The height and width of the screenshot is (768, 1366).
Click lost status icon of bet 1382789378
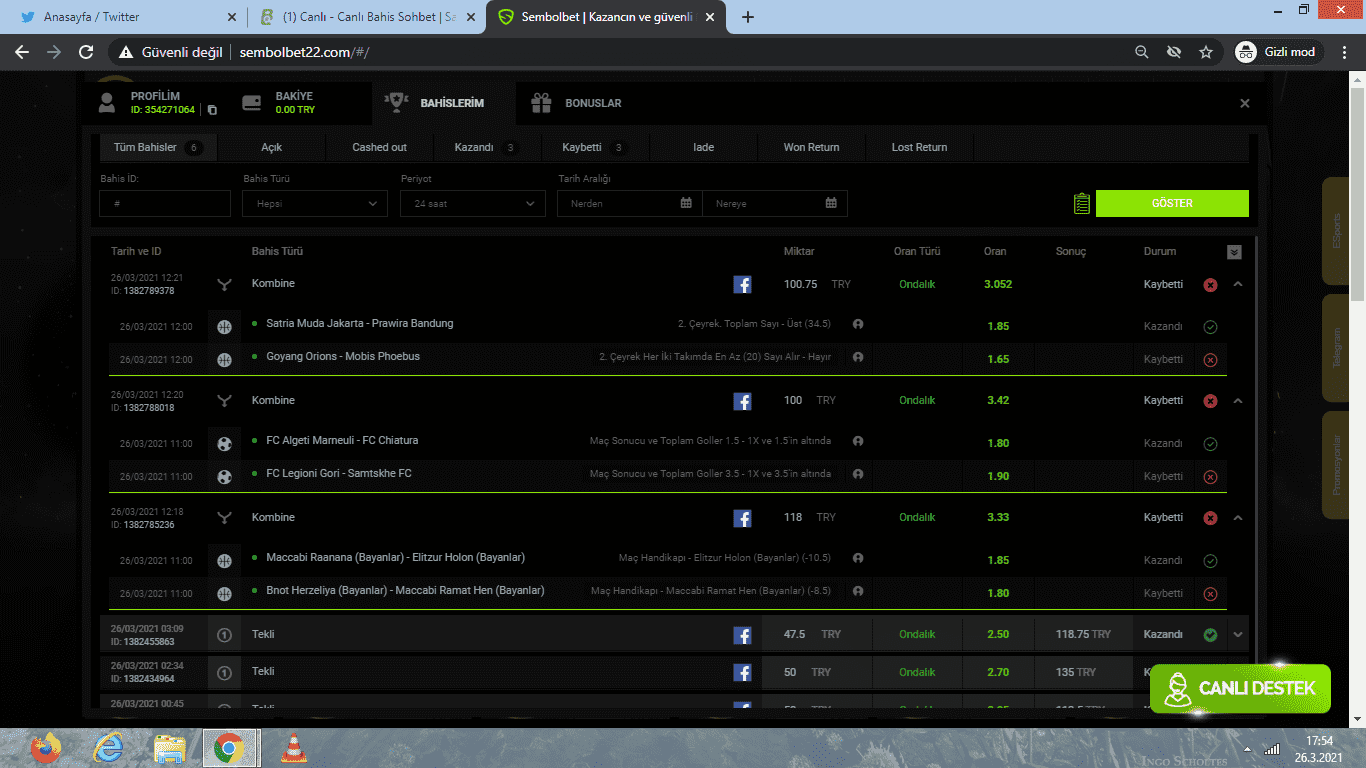[x=1210, y=285]
